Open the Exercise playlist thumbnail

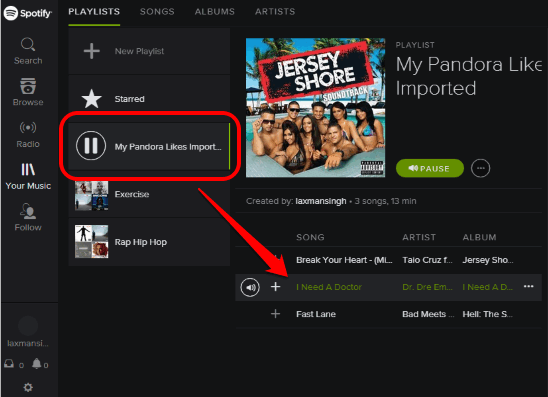92,195
